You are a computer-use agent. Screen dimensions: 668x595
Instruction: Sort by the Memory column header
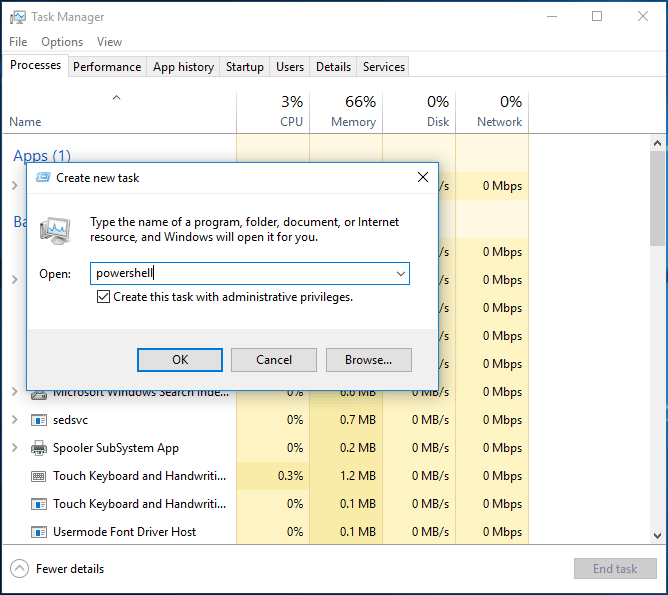346,112
